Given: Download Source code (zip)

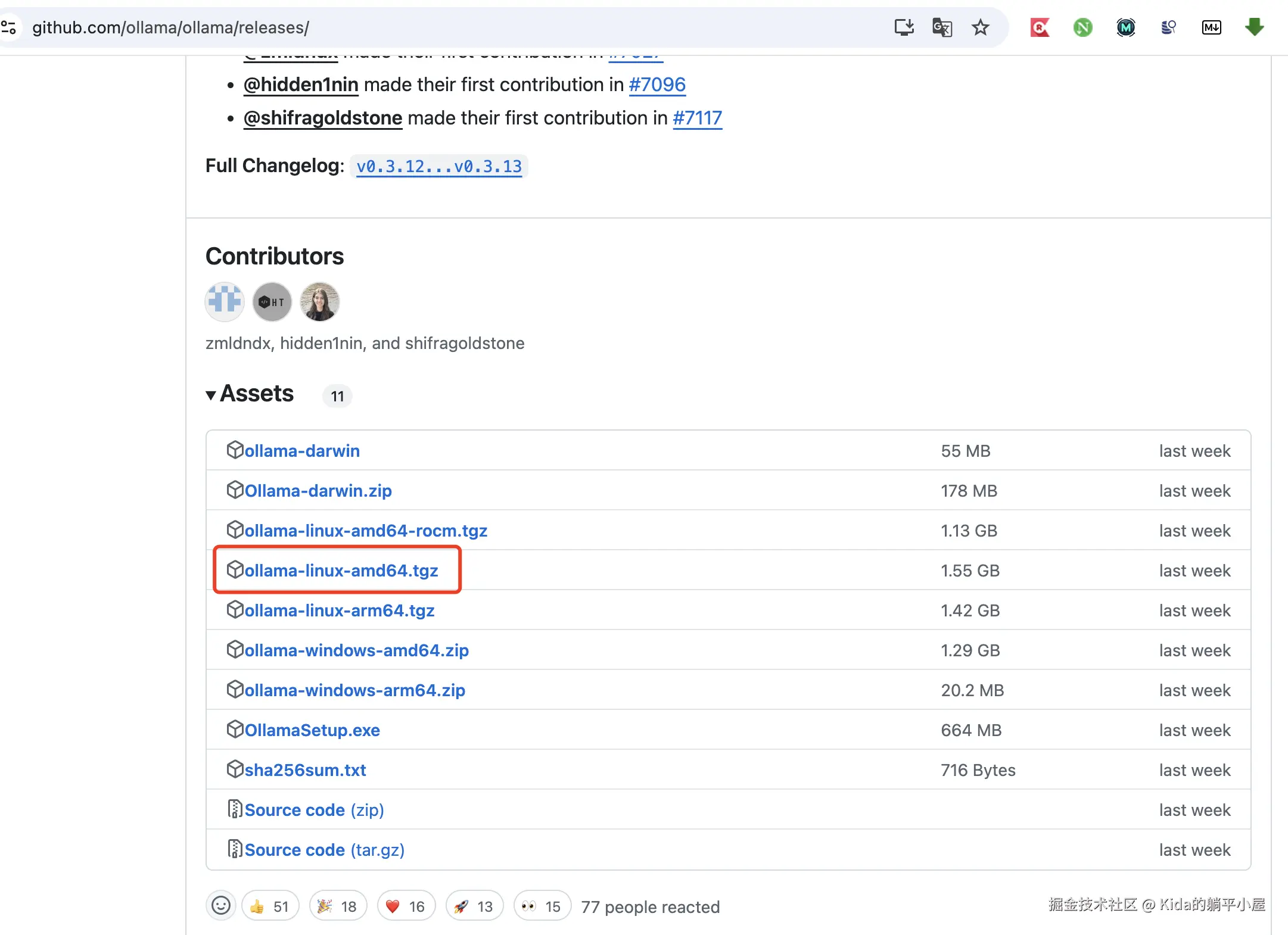Looking at the screenshot, I should [x=314, y=810].
